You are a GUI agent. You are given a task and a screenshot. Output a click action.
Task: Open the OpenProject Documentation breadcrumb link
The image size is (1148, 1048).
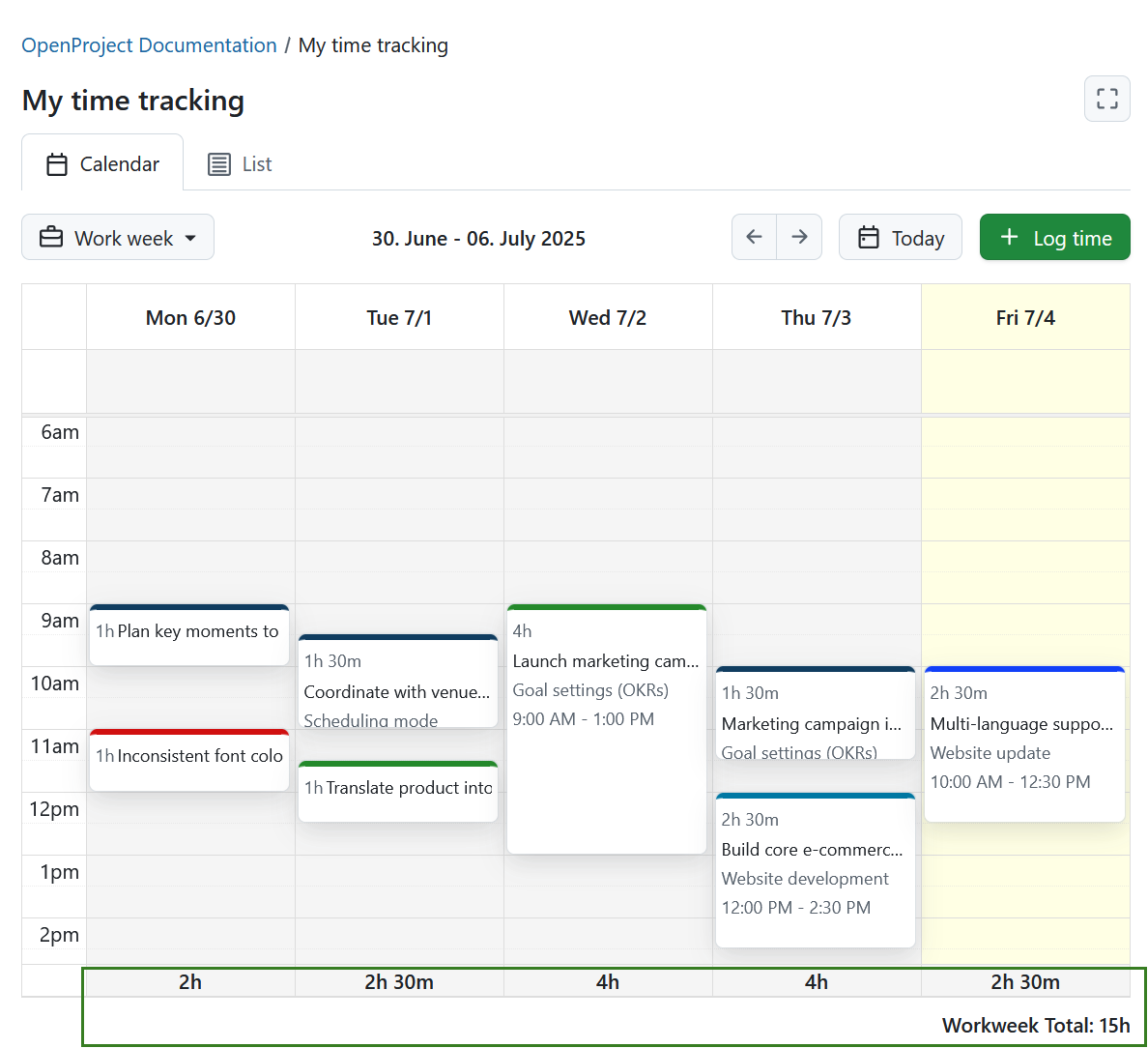148,44
